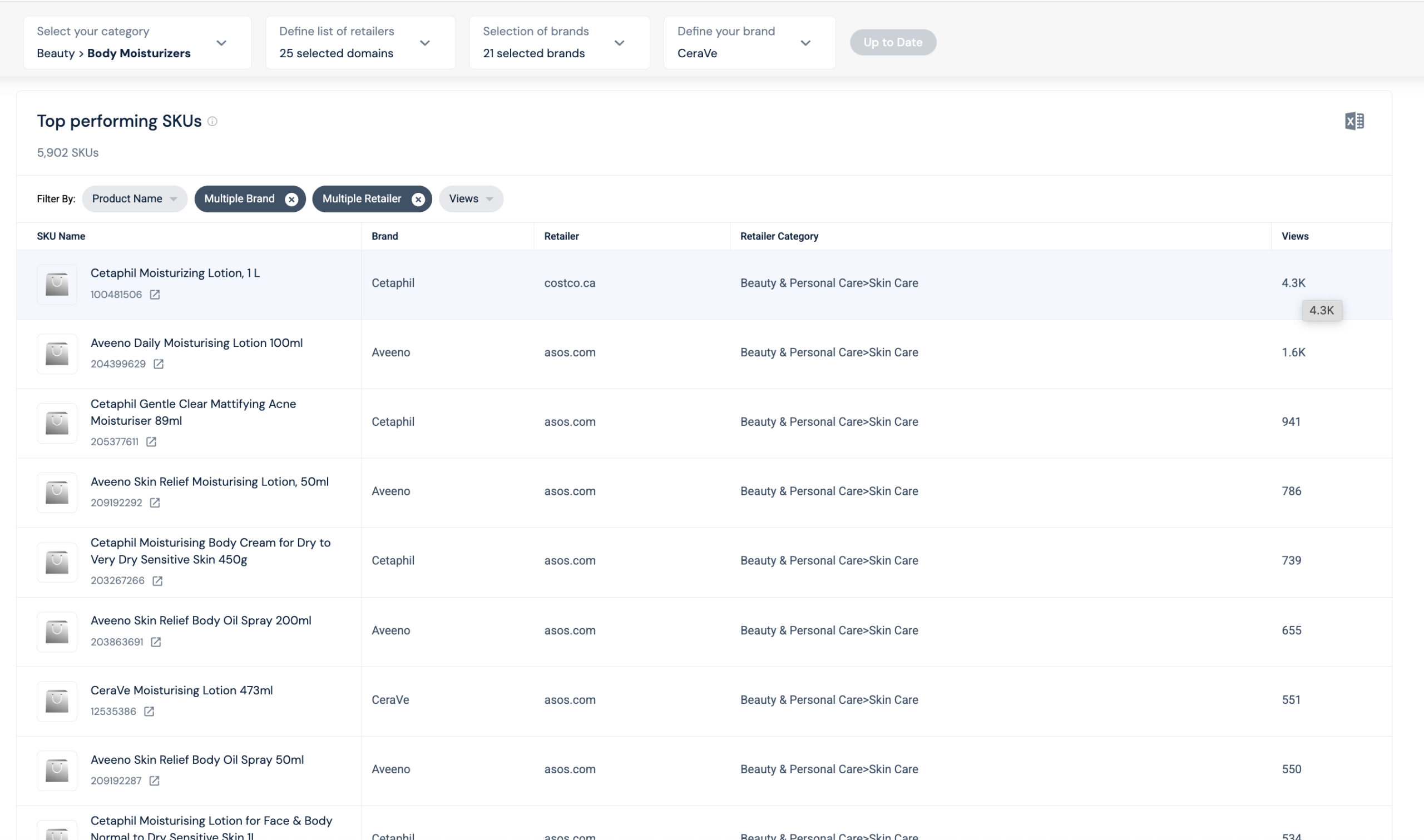The height and width of the screenshot is (840, 1424).
Task: Expand the Select your category dropdown
Action: [221, 42]
